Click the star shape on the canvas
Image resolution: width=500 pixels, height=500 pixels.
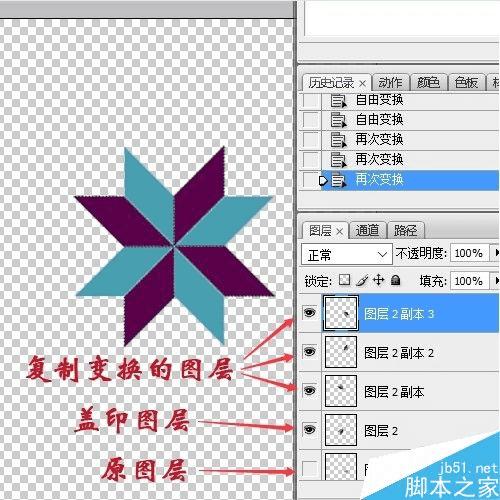click(x=174, y=246)
